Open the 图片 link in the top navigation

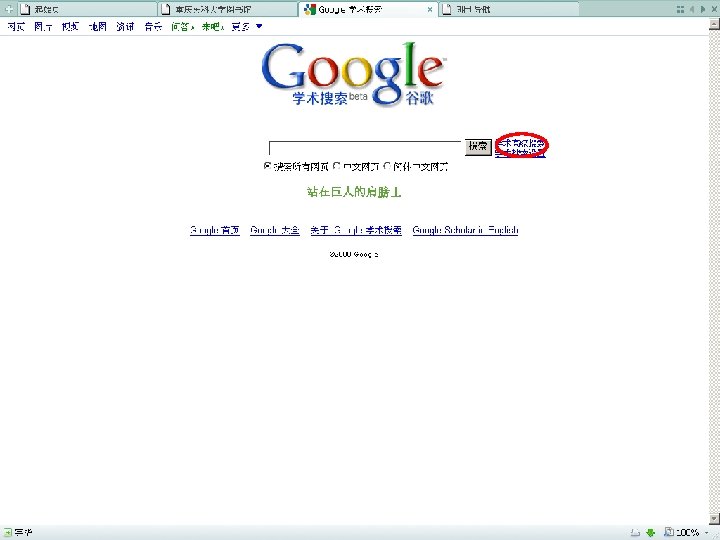point(43,27)
